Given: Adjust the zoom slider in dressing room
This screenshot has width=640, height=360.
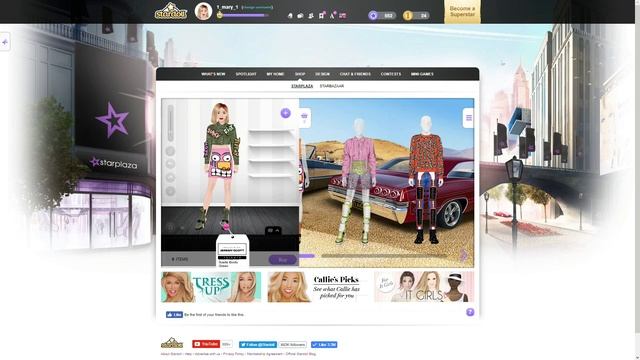Looking at the screenshot, I should point(171,123).
